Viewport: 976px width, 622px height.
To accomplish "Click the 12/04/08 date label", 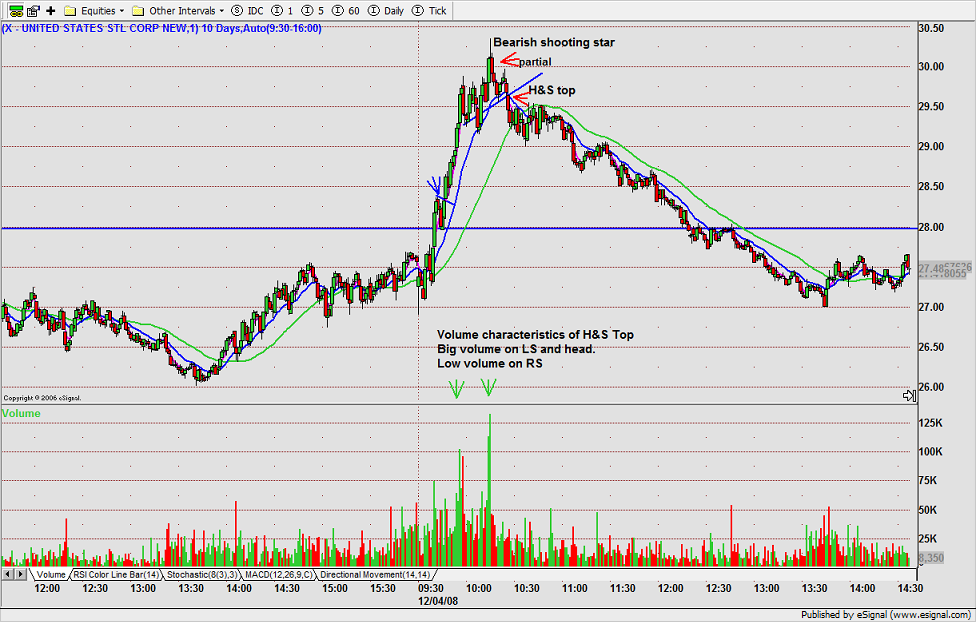I will click(438, 601).
